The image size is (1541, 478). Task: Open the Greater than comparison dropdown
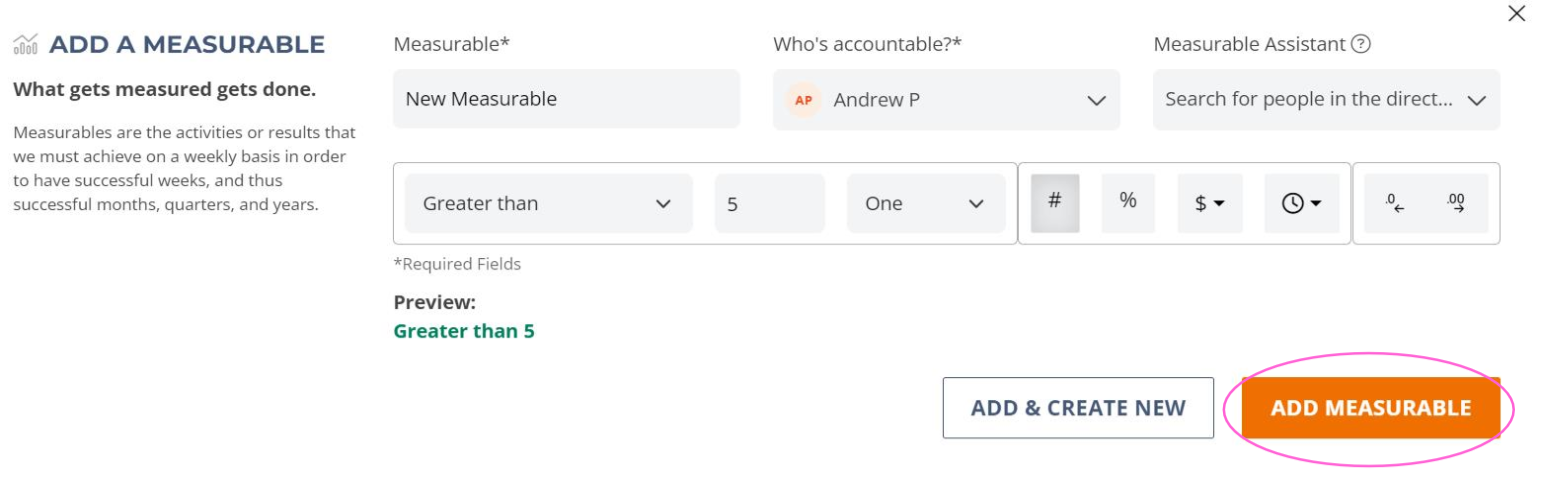pyautogui.click(x=548, y=203)
